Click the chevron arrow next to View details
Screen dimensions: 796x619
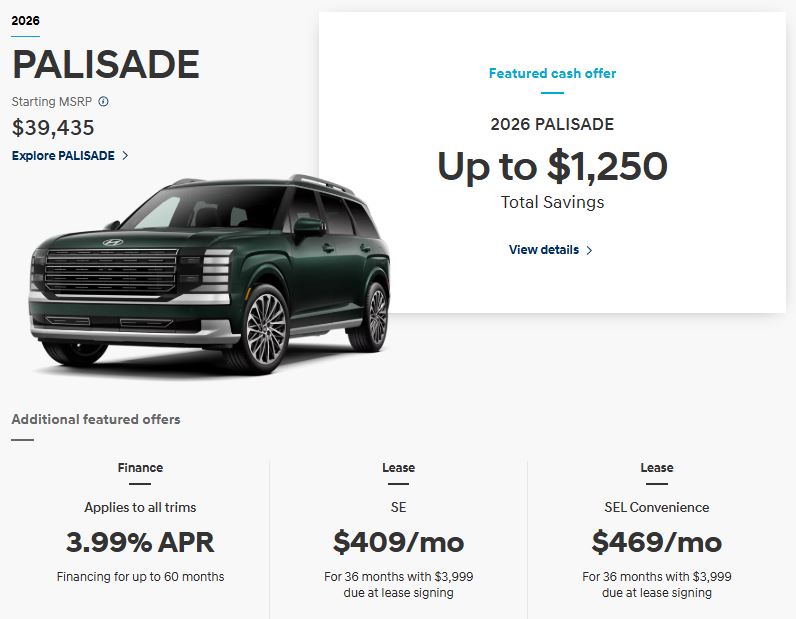click(x=589, y=250)
